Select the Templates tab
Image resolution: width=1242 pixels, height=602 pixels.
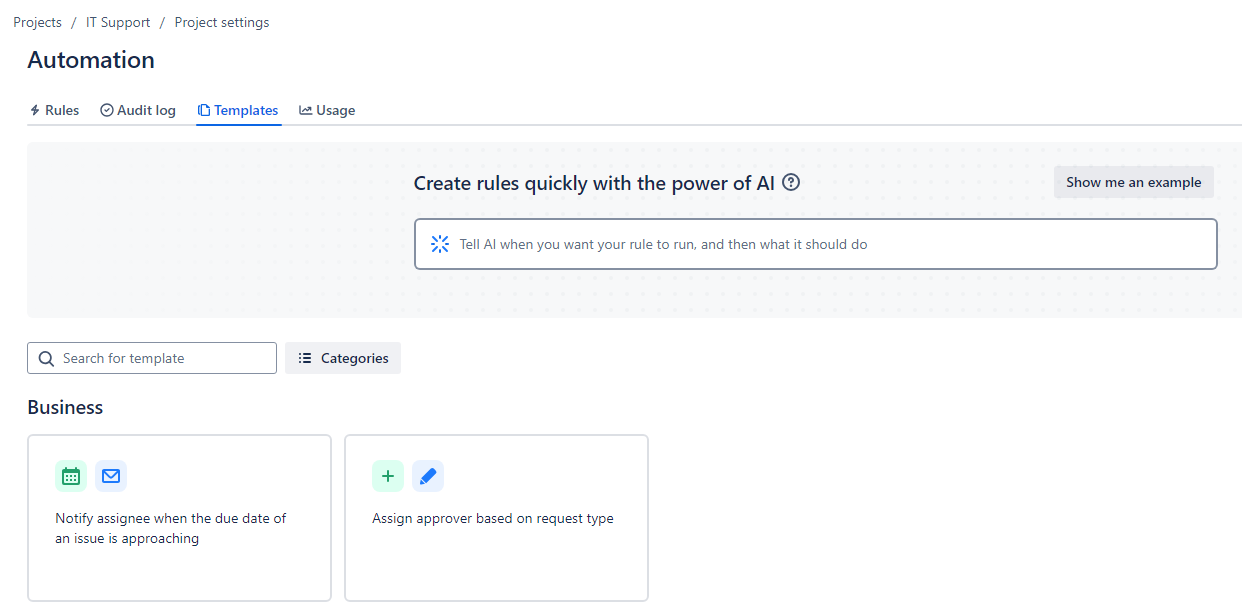(238, 110)
